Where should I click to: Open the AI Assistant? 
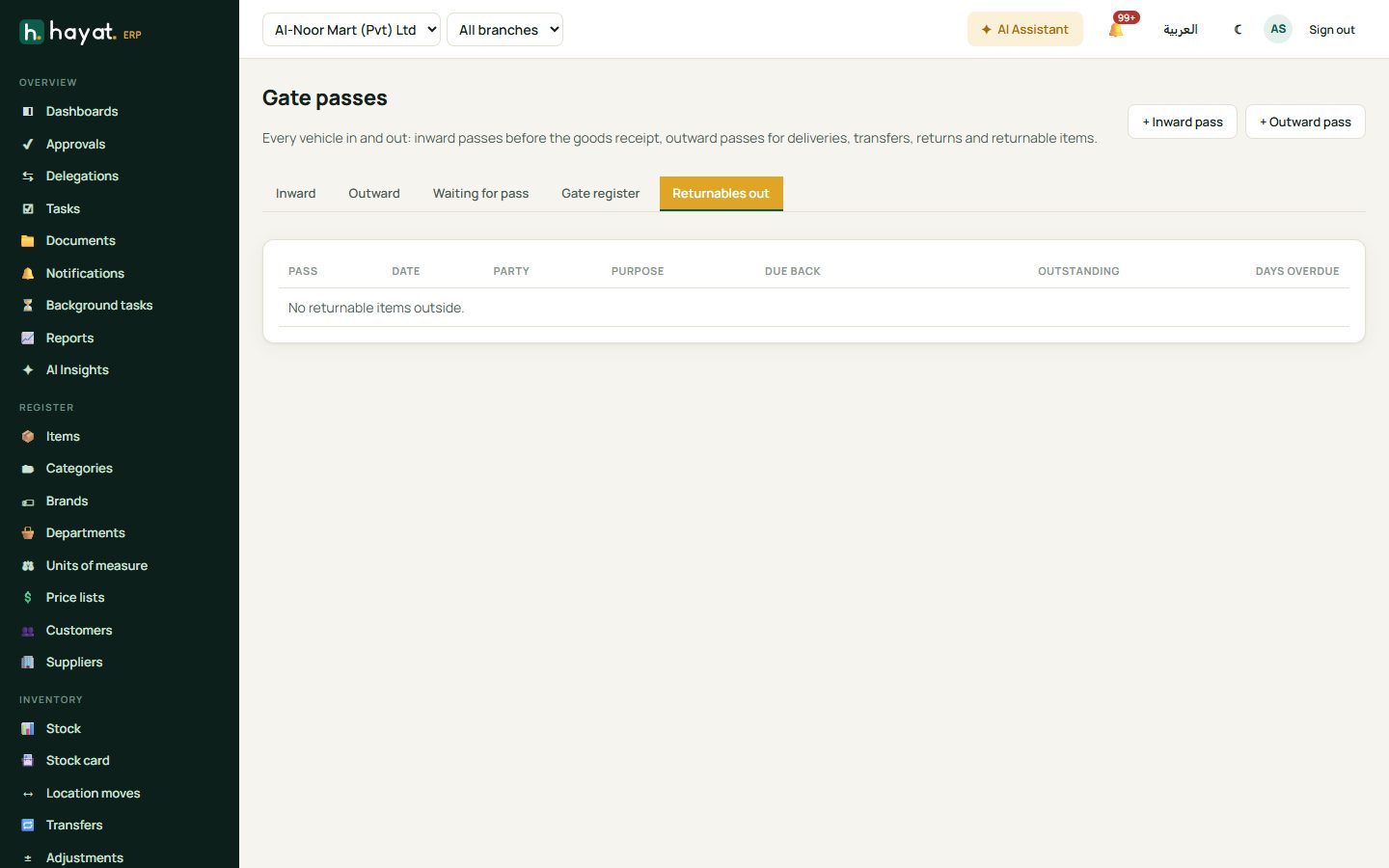point(1025,29)
